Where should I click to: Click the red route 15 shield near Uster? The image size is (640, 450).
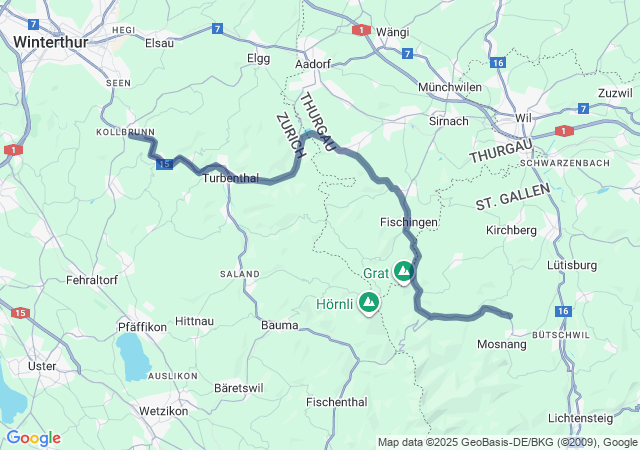click(20, 313)
